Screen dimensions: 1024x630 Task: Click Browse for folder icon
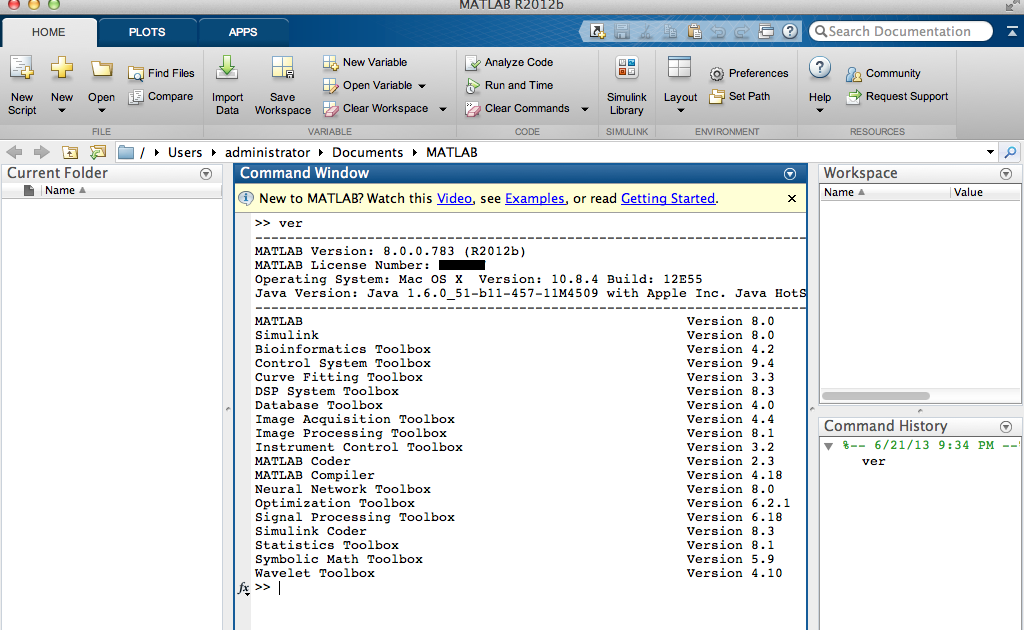98,152
